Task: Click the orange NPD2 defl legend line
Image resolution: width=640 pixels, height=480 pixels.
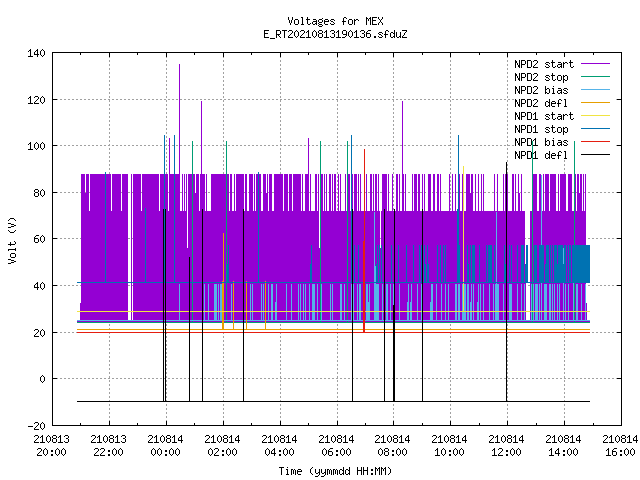Action: click(595, 103)
